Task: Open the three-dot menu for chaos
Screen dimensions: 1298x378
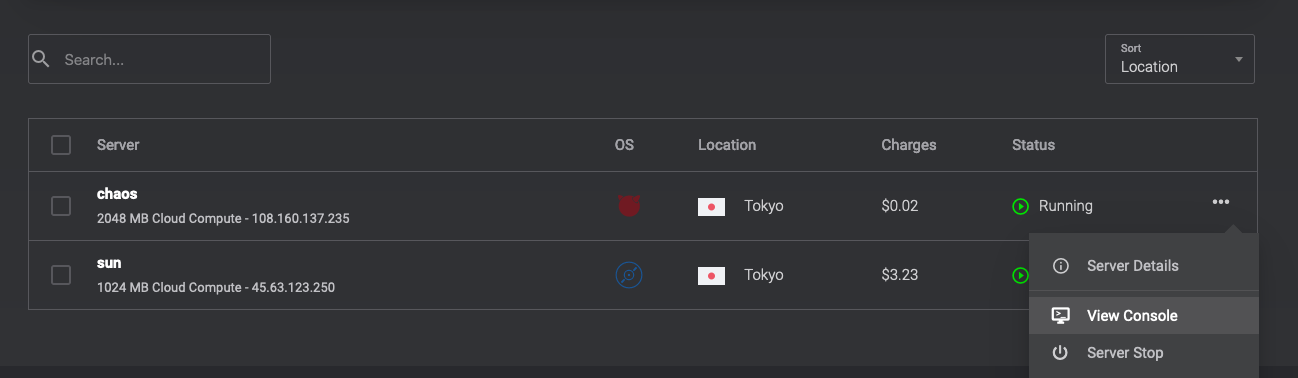Action: point(1221,202)
